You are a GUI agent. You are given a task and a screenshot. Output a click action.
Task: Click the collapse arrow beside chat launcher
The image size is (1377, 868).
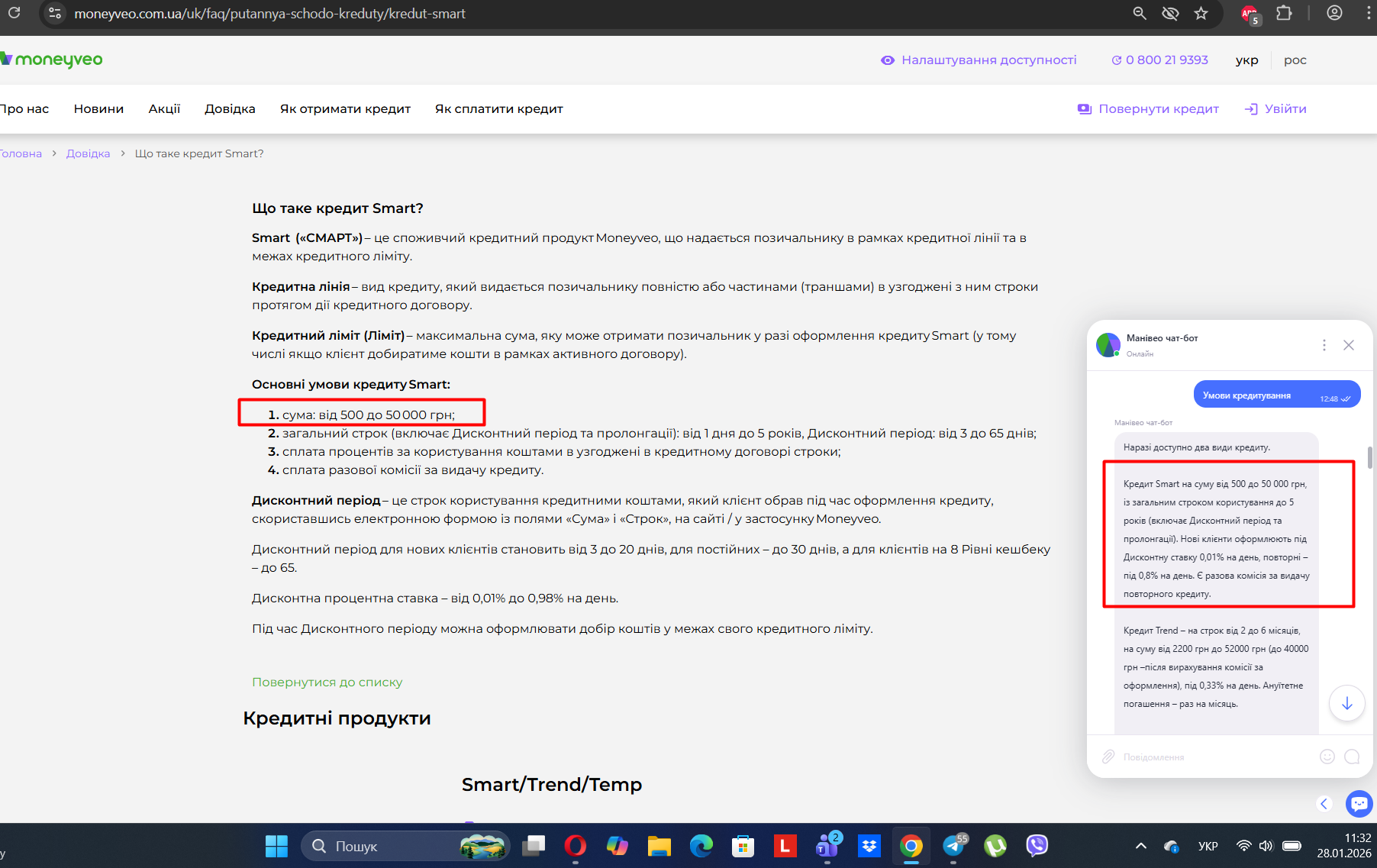pos(1324,803)
